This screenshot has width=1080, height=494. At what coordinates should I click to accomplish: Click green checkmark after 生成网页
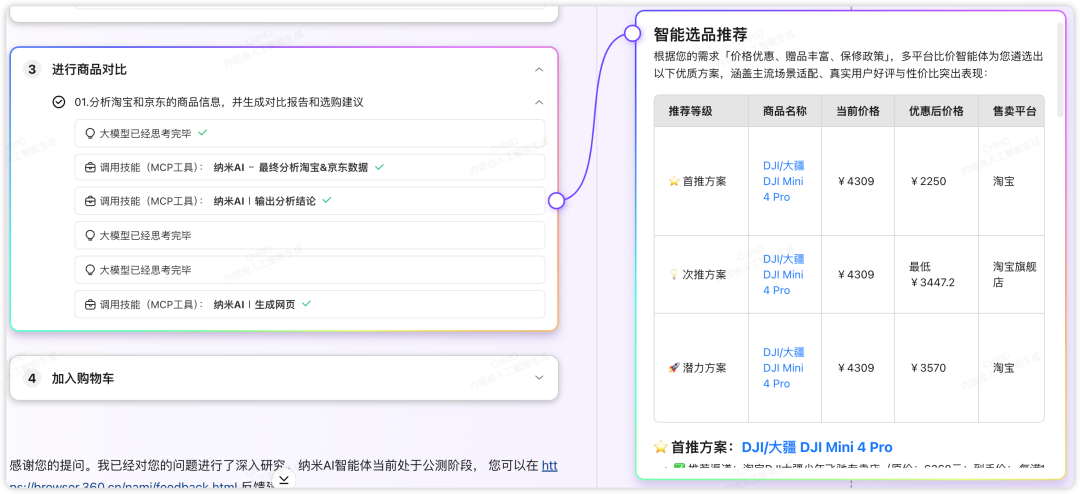click(x=307, y=303)
